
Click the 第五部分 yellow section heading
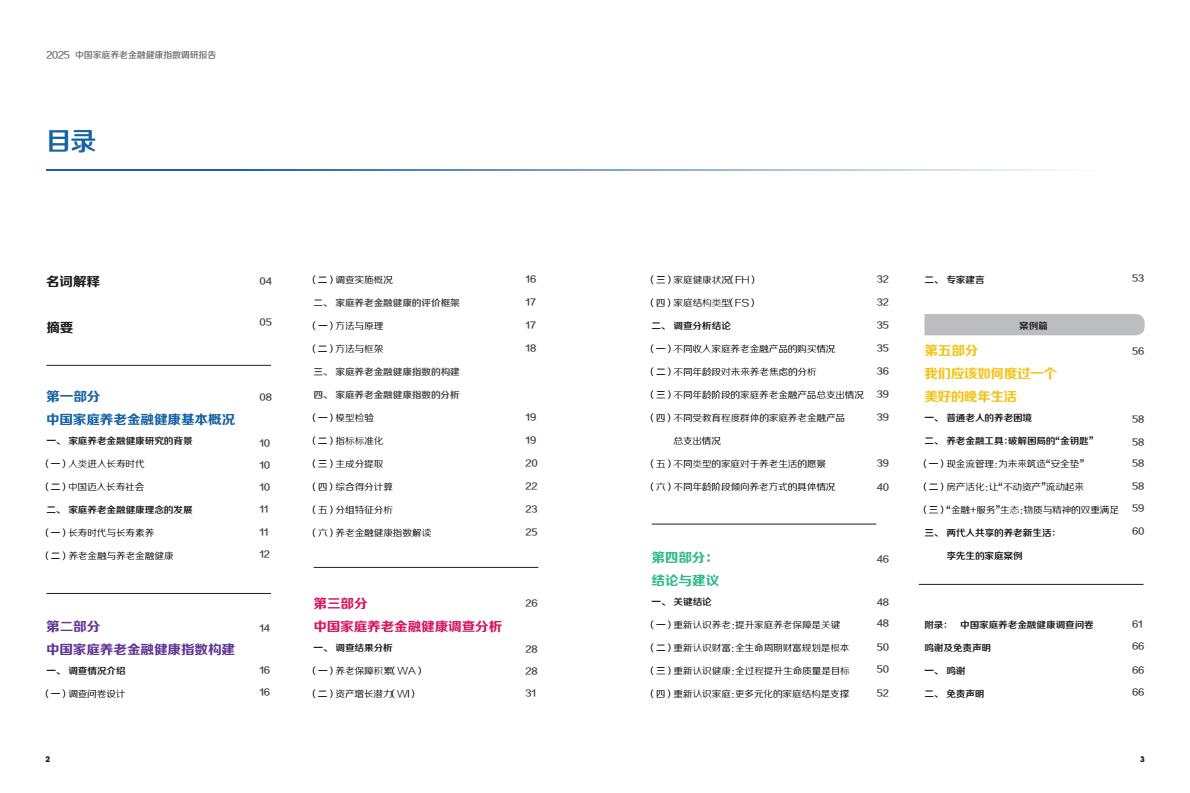point(951,351)
